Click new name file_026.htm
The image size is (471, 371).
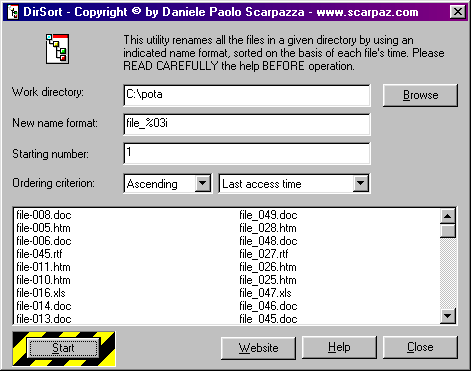[x=268, y=267]
